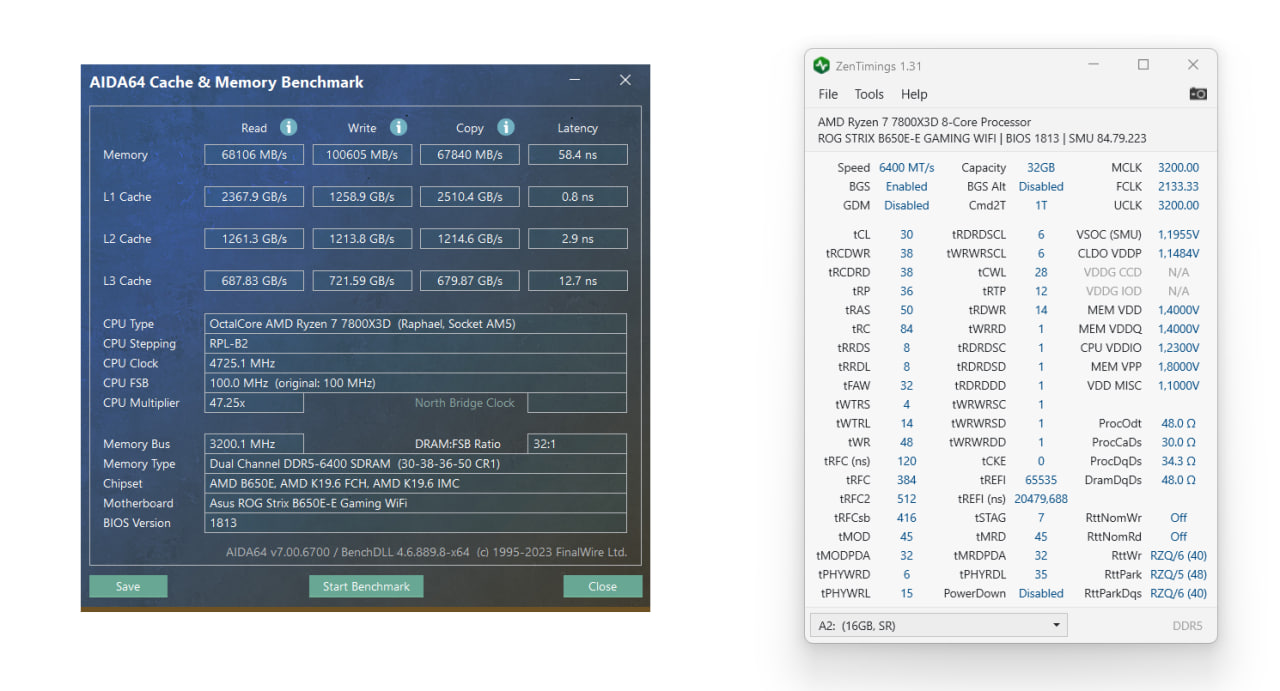This screenshot has width=1280, height=691.
Task: Click the ProcOdt value 48.0 Ω
Action: 1178,424
